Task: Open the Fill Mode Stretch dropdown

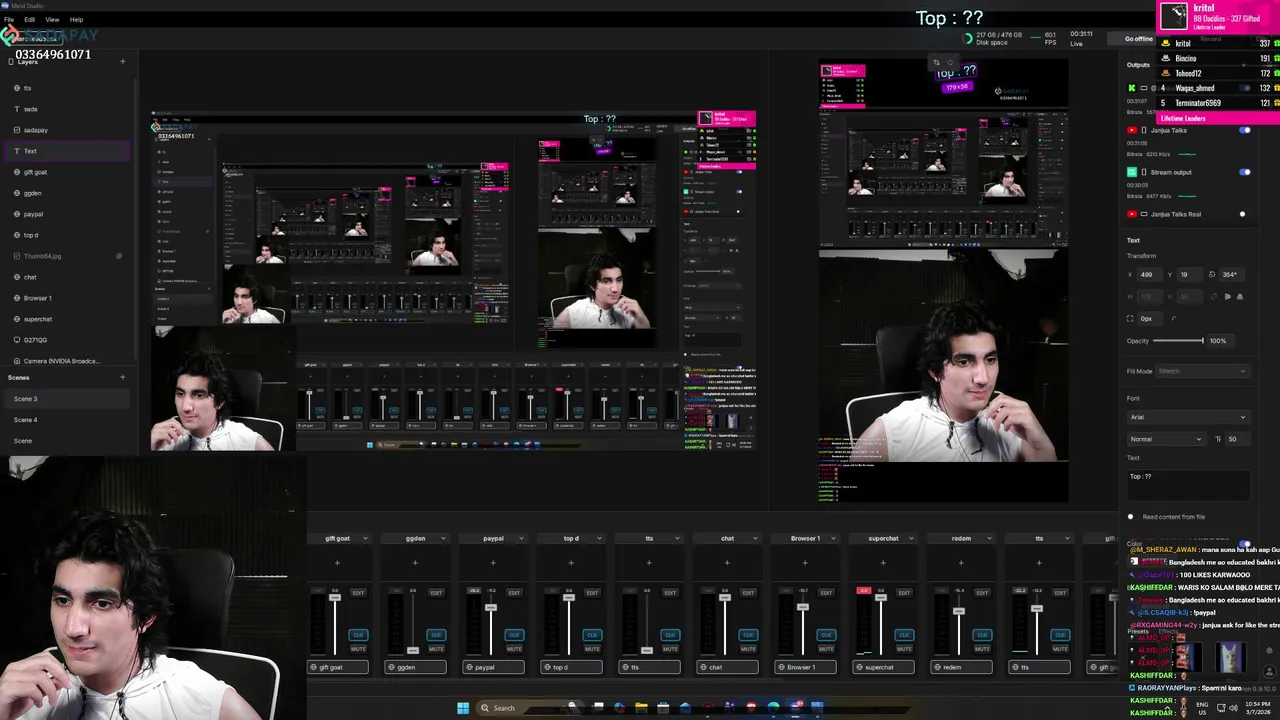Action: click(x=1203, y=371)
